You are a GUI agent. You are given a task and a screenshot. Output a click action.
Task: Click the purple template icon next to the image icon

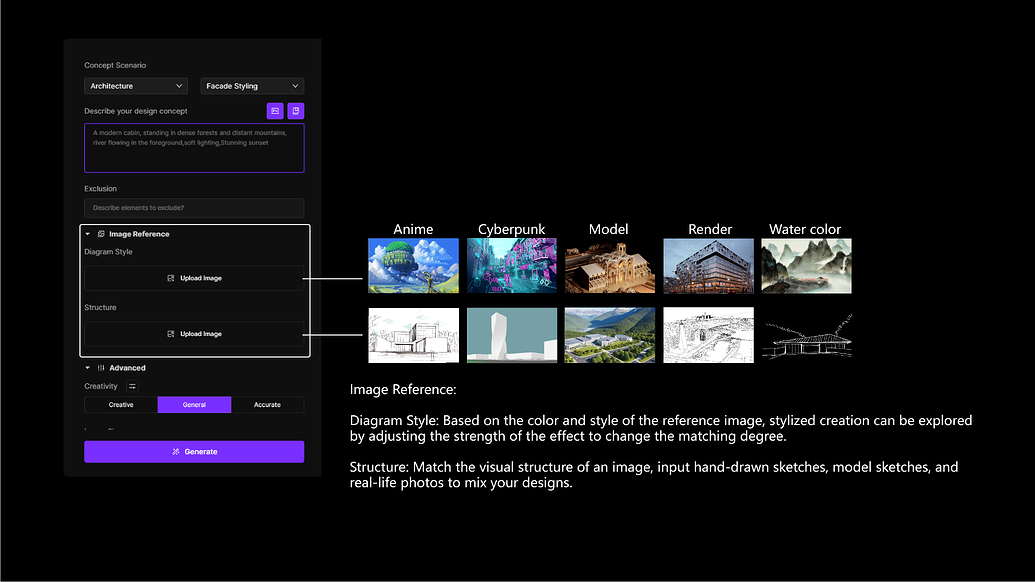pyautogui.click(x=295, y=111)
